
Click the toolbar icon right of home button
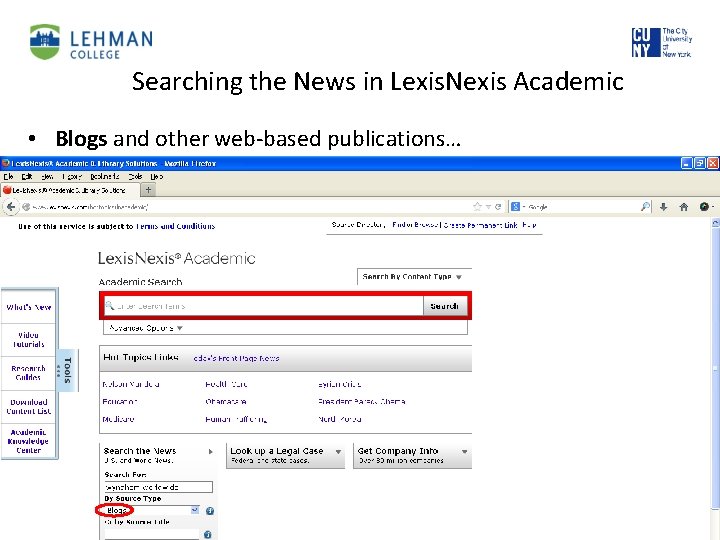point(704,207)
